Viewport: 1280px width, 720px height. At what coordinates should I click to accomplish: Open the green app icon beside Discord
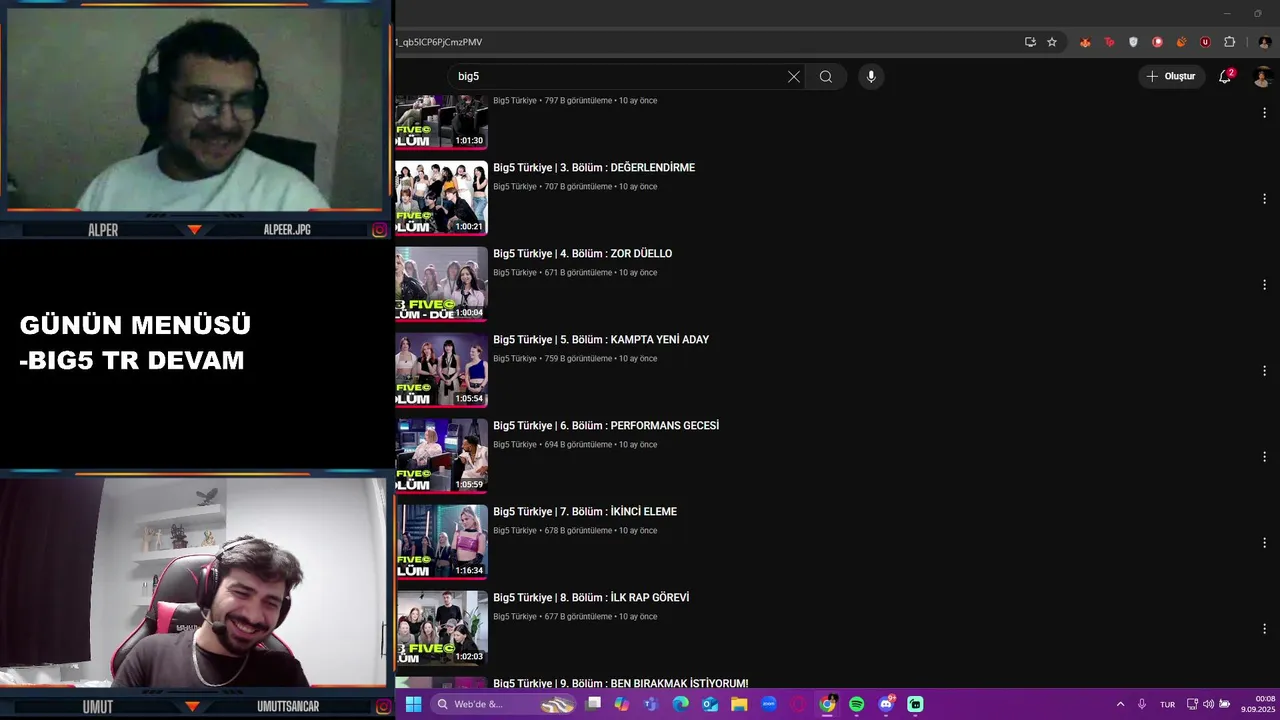915,704
